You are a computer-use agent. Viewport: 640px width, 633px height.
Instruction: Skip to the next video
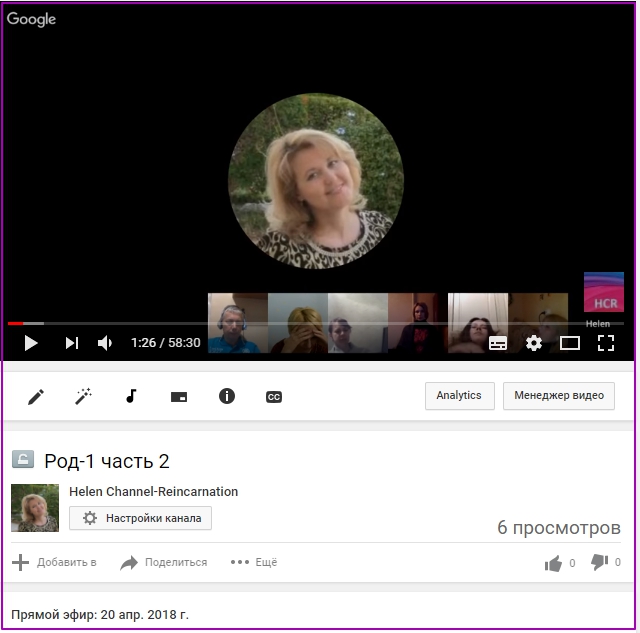pyautogui.click(x=71, y=343)
